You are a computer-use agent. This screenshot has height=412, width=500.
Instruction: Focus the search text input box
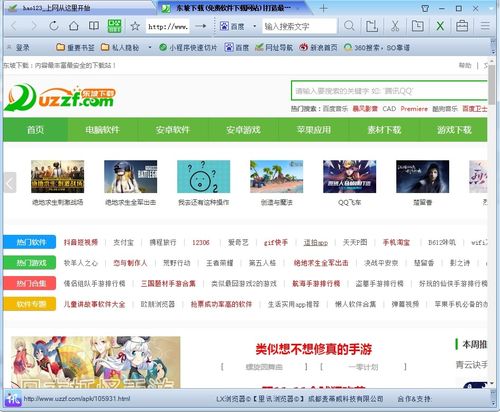click(x=299, y=26)
